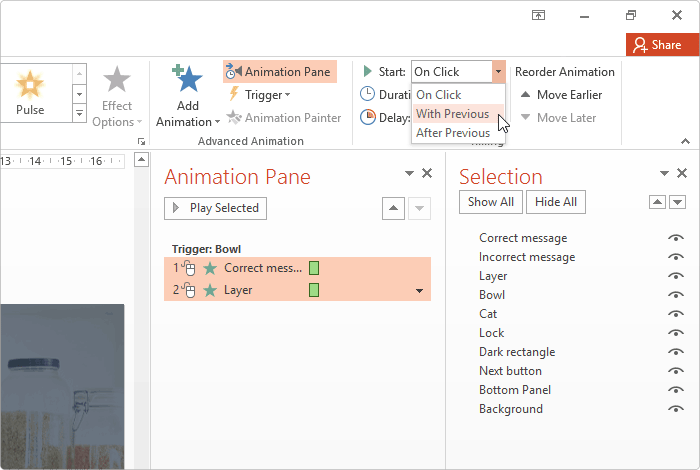
Task: Open the Start combo box arrow
Action: coord(498,72)
